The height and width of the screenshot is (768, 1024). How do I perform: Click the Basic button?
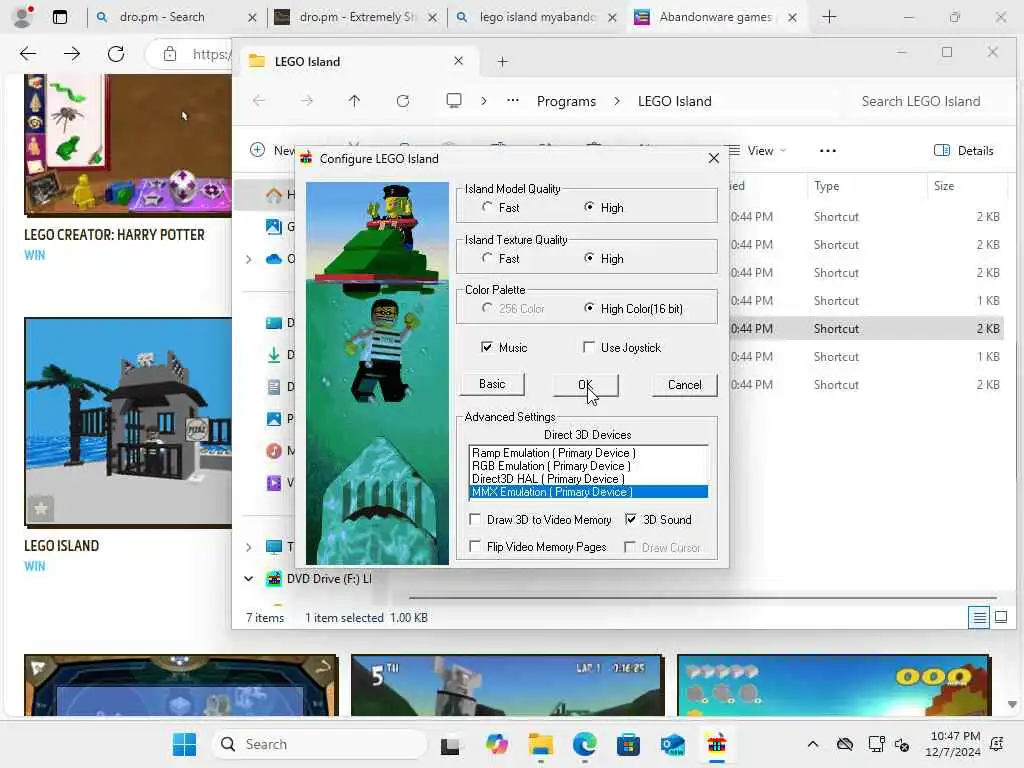[492, 384]
